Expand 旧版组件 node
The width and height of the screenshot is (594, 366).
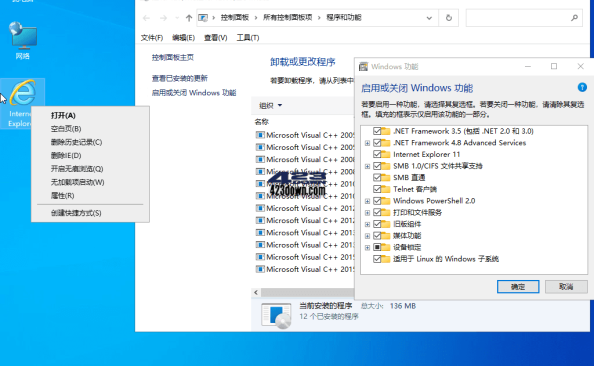coord(367,225)
